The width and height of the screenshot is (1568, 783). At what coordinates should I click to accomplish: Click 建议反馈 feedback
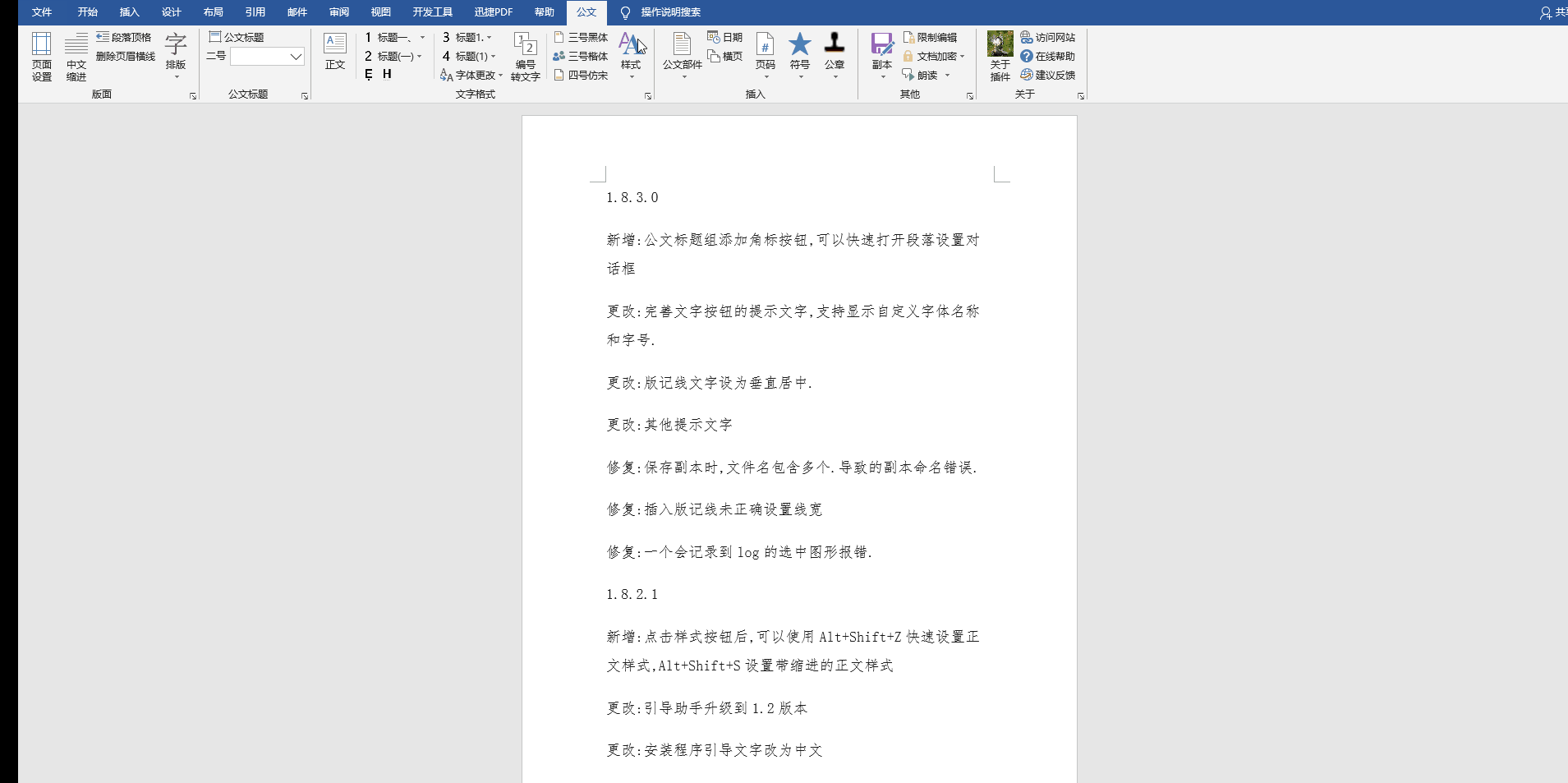(1047, 75)
